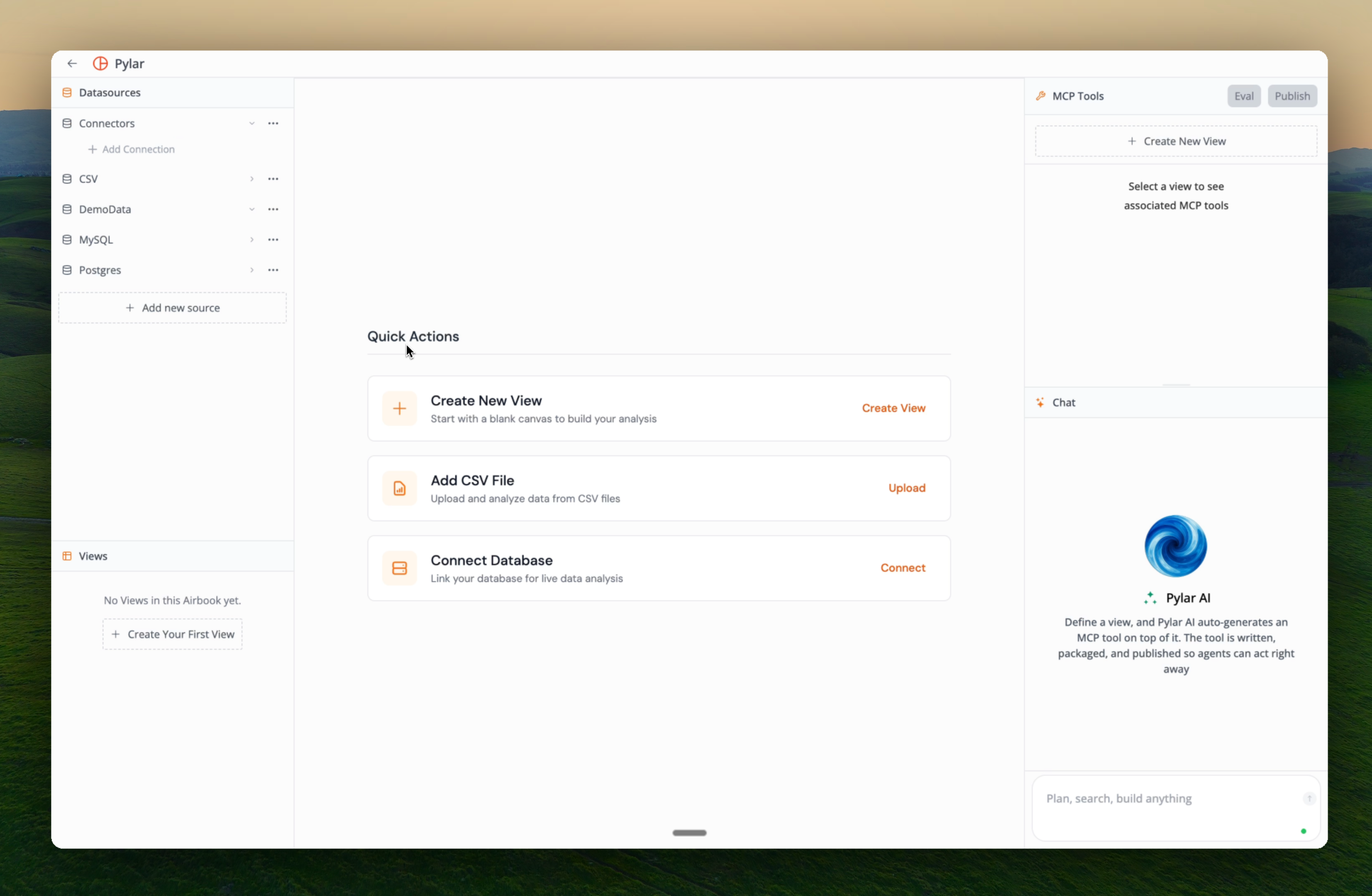Switch to the Eval mode

click(x=1243, y=96)
